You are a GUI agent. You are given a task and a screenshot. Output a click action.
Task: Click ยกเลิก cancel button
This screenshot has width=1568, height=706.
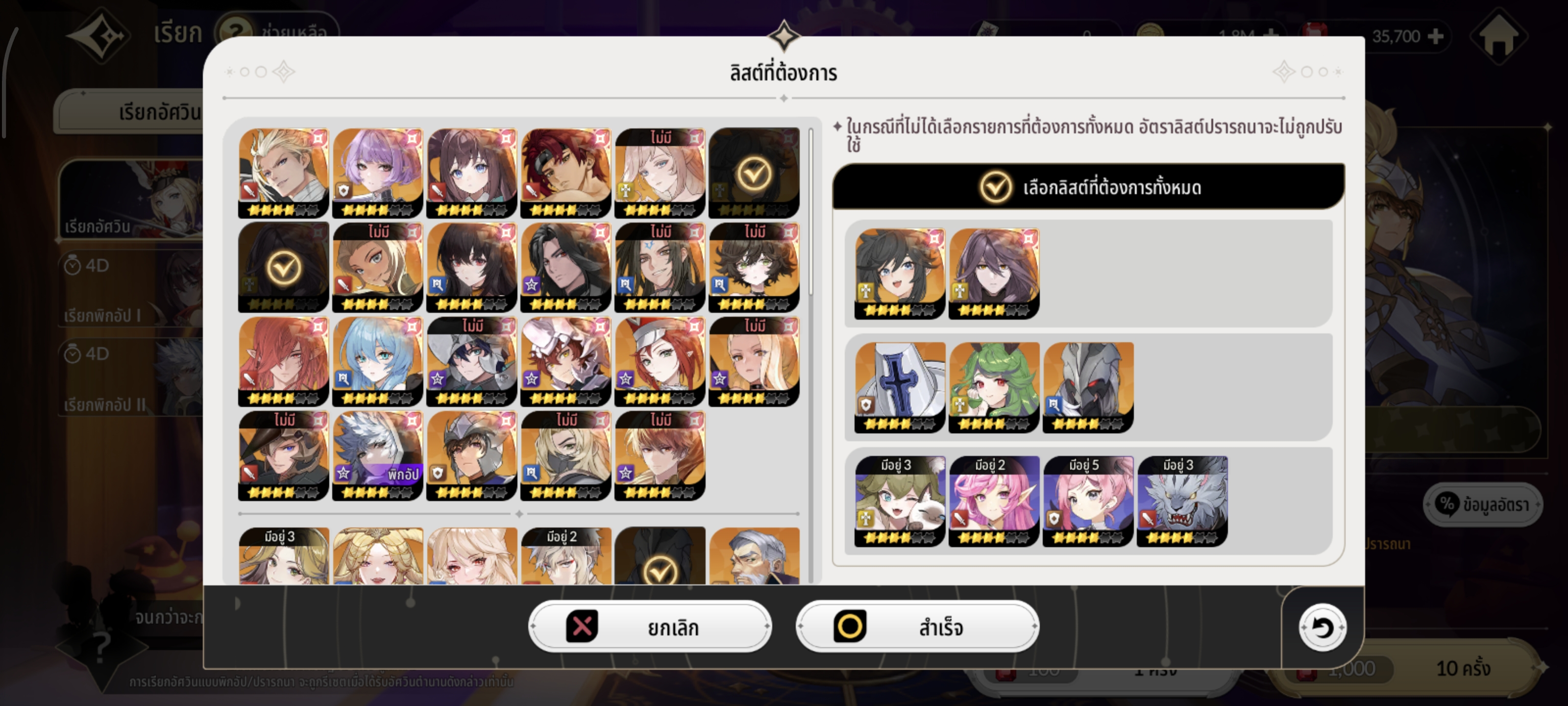point(650,626)
